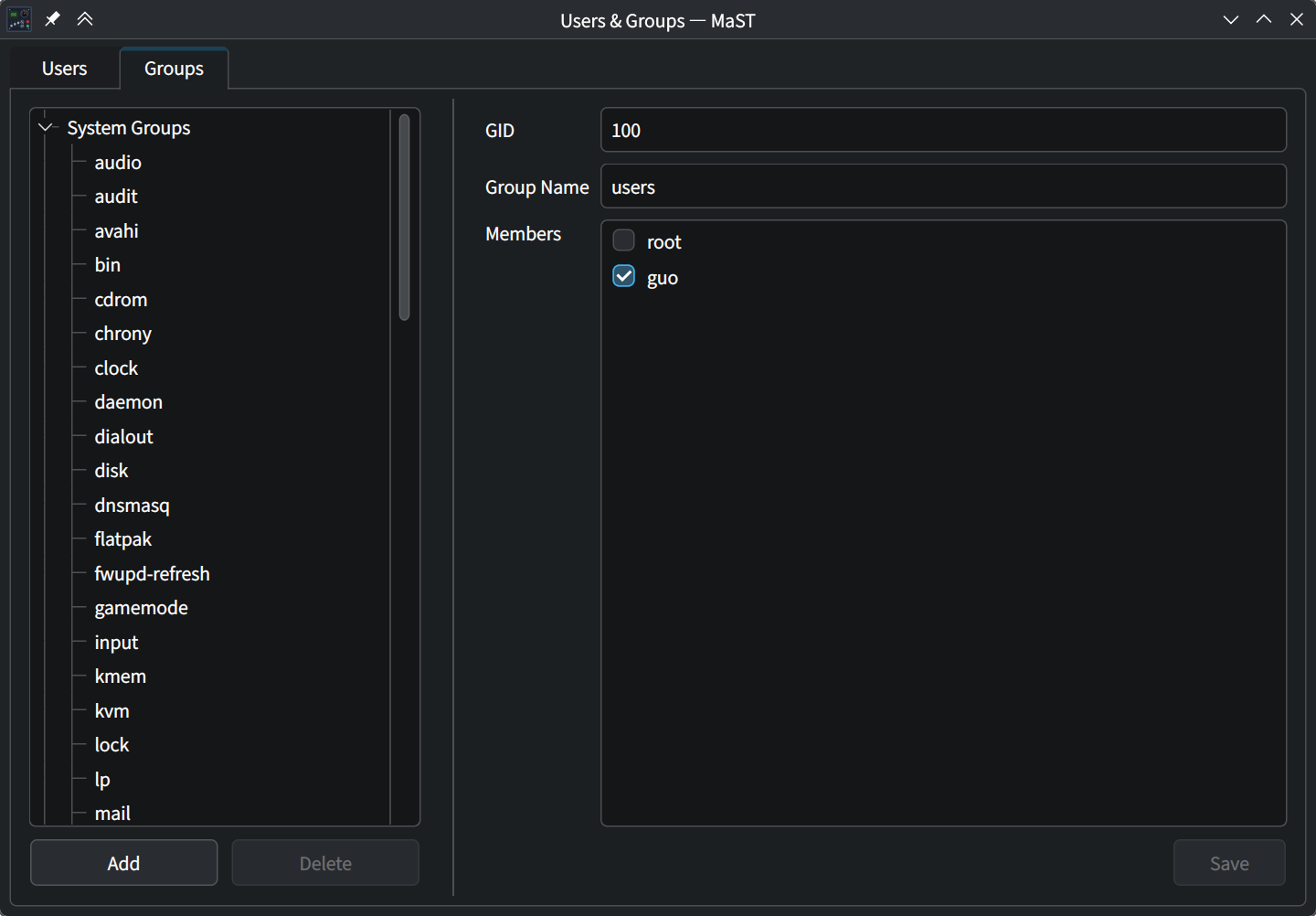Viewport: 1316px width, 916px height.
Task: Select the clock group
Action: click(x=116, y=368)
